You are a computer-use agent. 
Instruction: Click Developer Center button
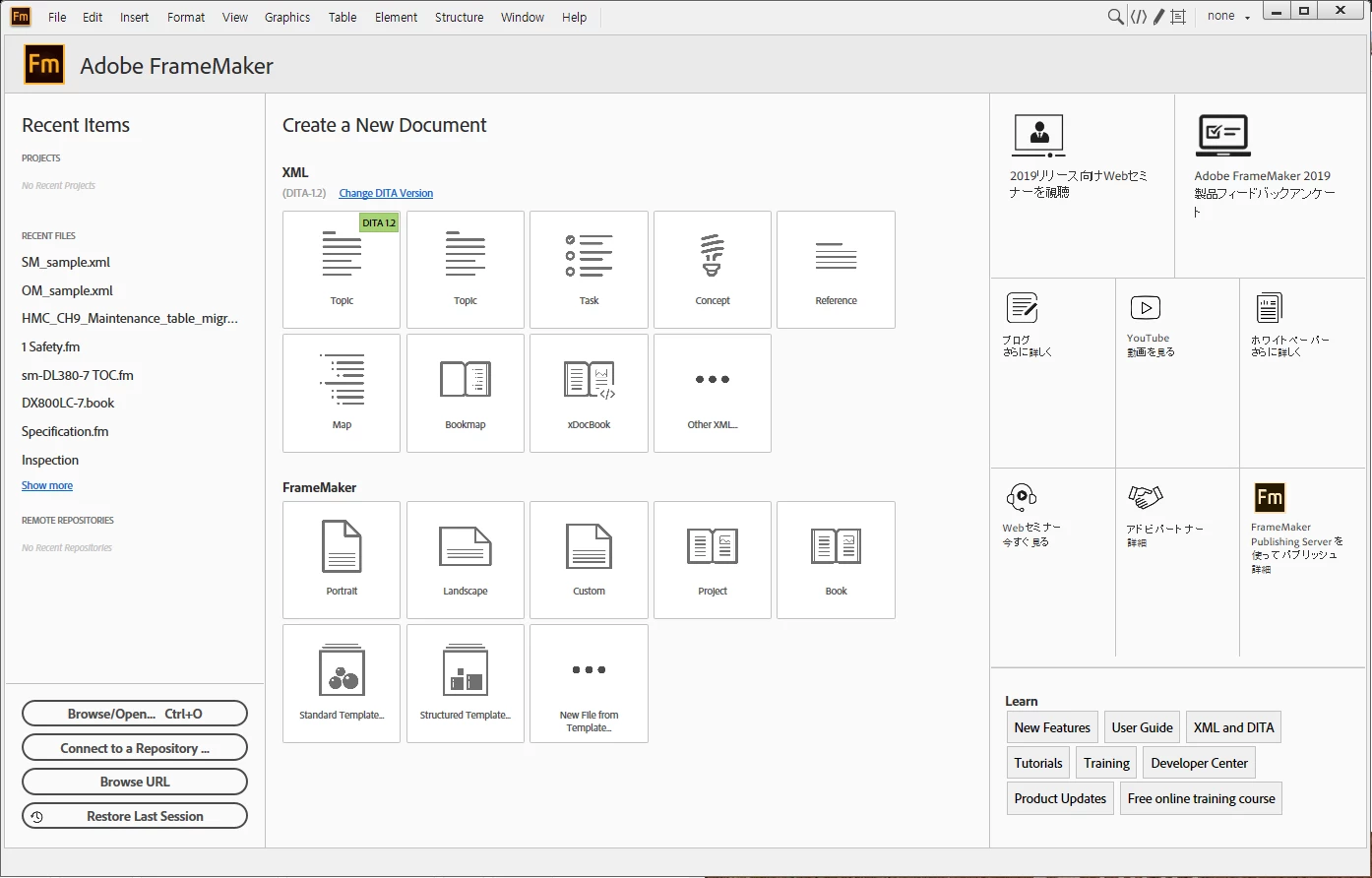1199,763
